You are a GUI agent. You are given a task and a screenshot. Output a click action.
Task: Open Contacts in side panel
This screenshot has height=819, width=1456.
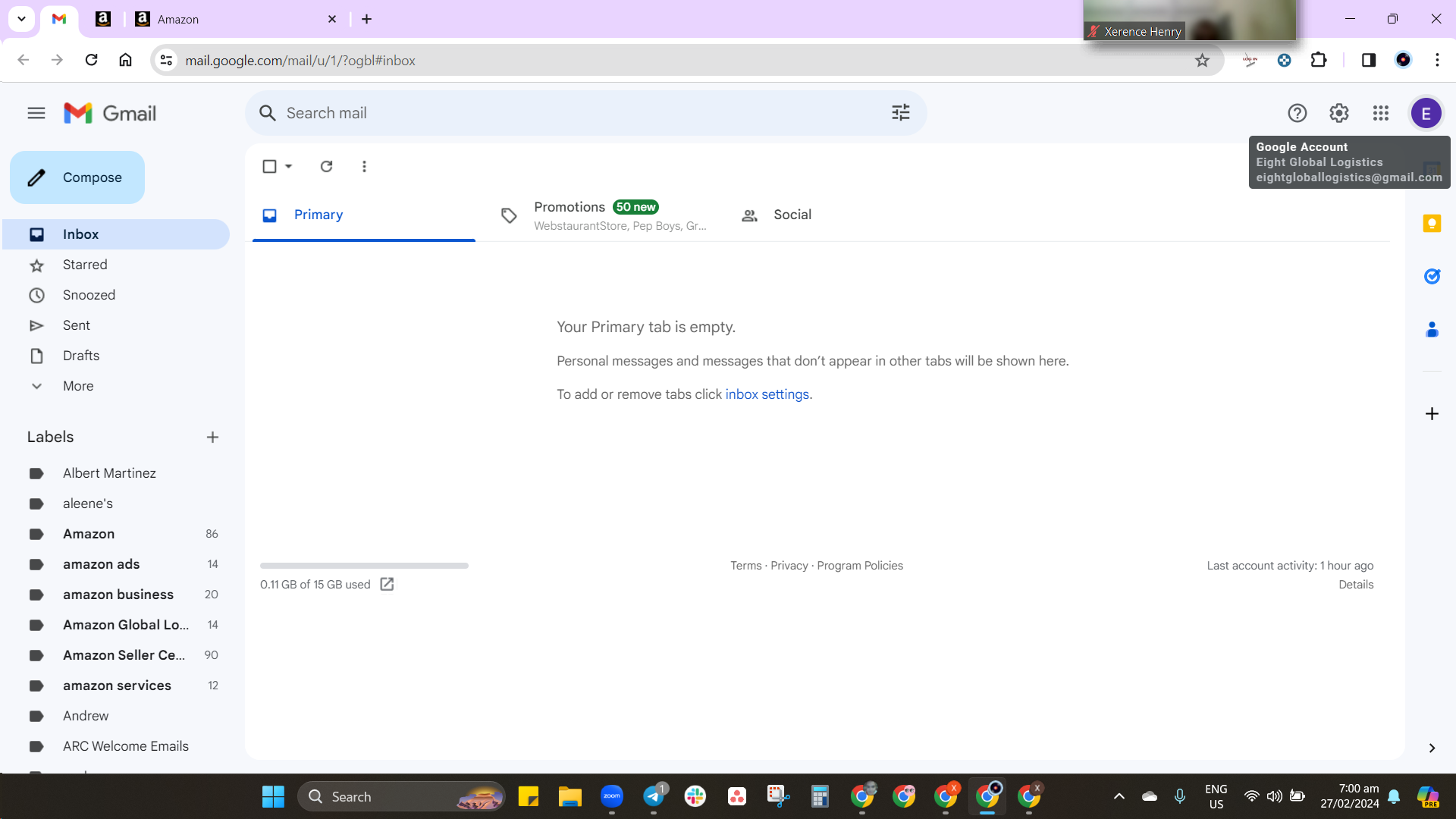pos(1432,329)
